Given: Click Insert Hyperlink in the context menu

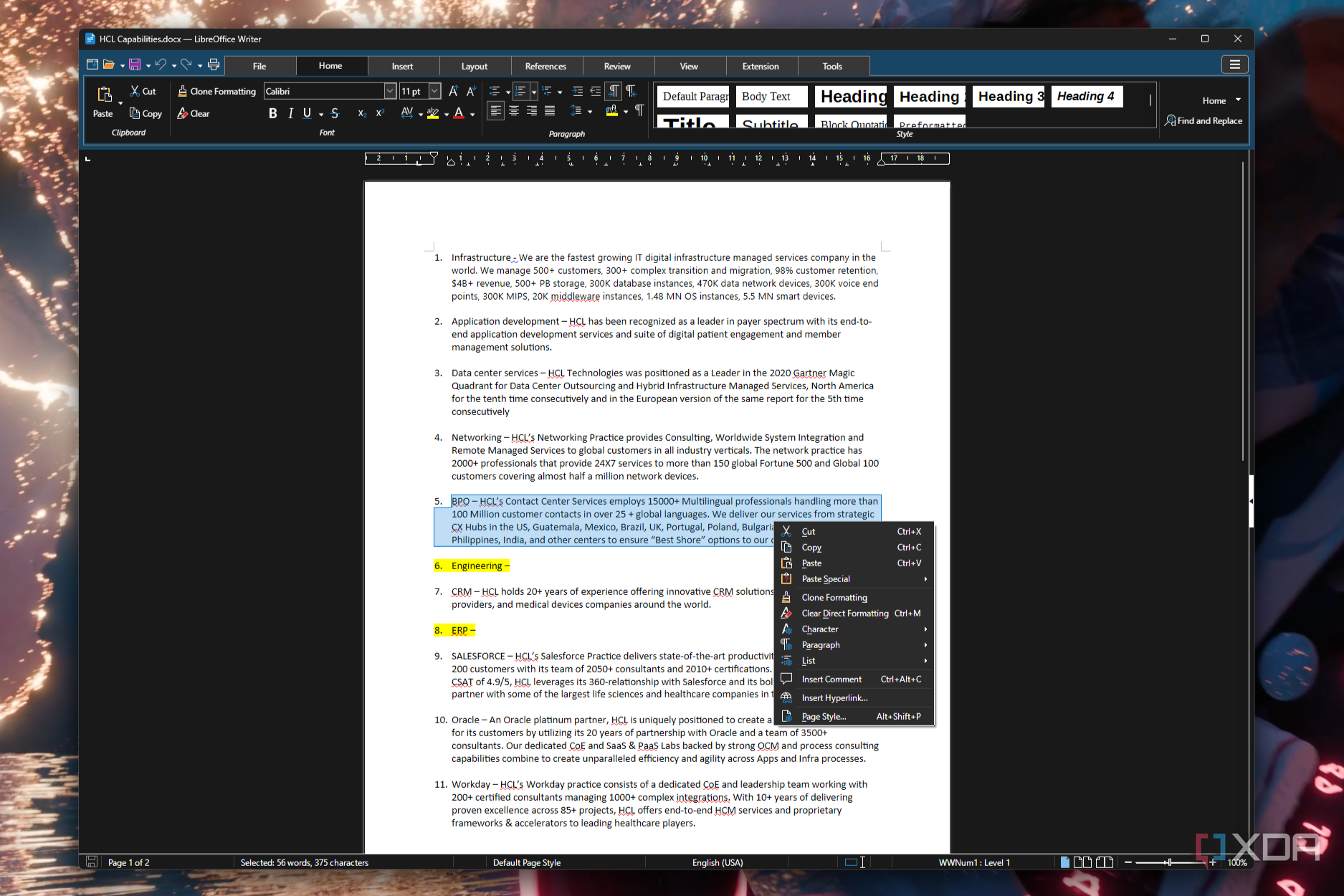Looking at the screenshot, I should pyautogui.click(x=855, y=698).
